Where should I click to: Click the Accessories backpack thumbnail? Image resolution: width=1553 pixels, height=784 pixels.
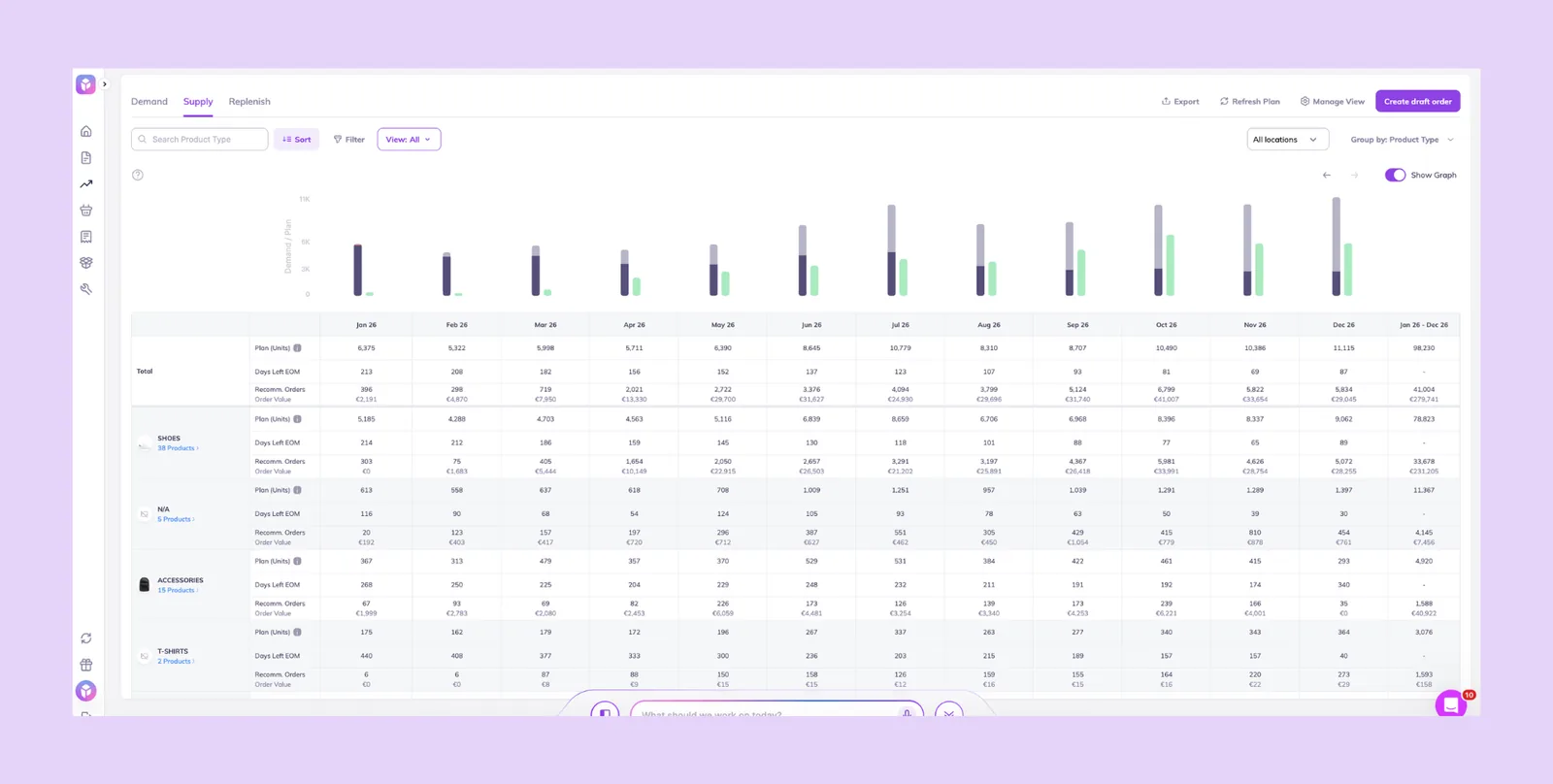click(x=145, y=584)
